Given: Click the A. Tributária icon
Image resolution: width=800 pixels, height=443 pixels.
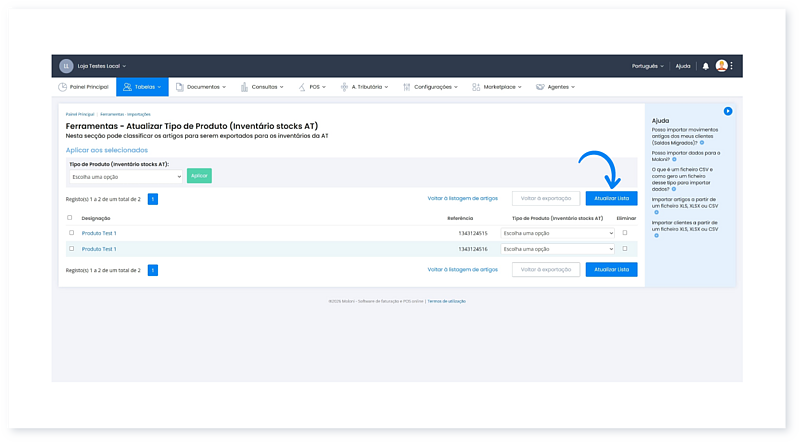Looking at the screenshot, I should pos(344,87).
